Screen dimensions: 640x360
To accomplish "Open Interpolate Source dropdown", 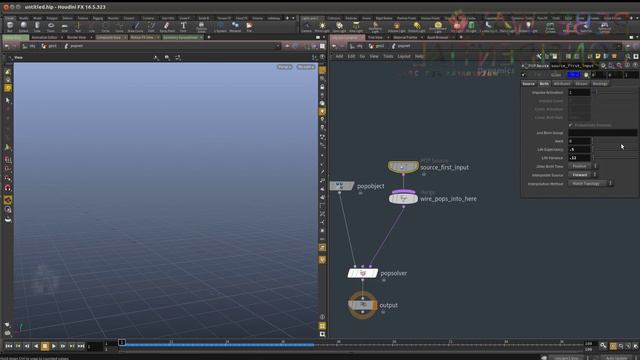I will click(x=583, y=175).
